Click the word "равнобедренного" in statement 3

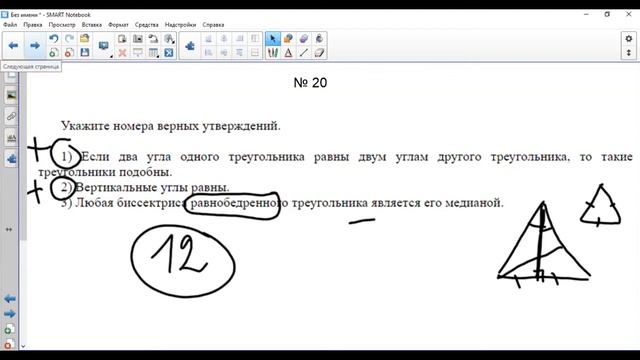[239, 203]
